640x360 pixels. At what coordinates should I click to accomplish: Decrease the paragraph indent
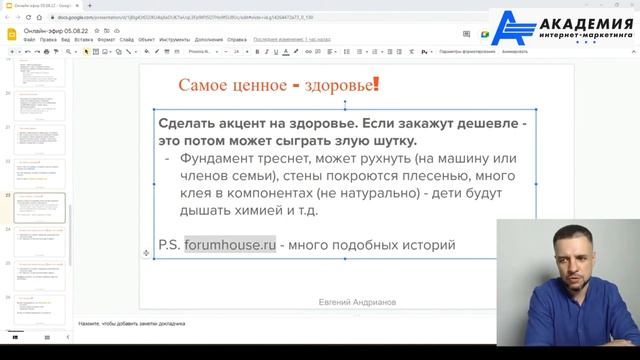390,52
